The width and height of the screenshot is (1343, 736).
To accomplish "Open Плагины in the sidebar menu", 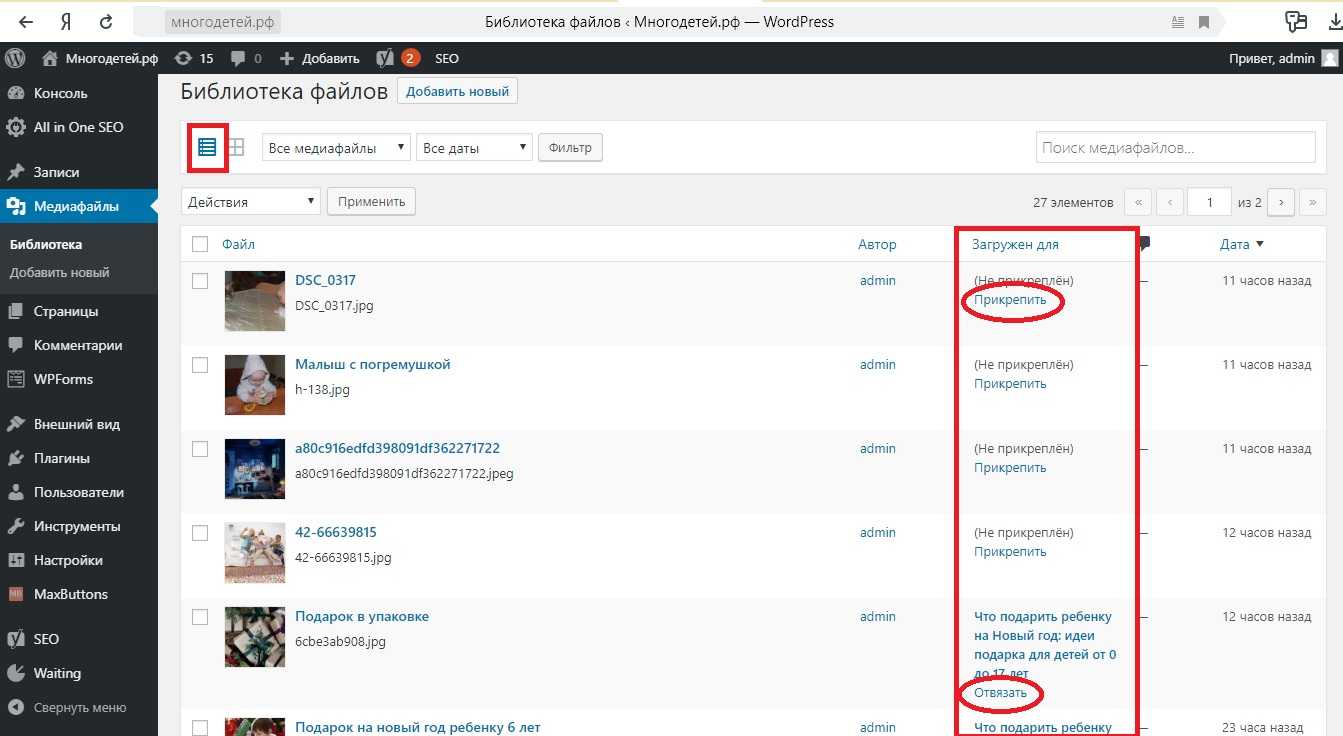I will point(62,458).
